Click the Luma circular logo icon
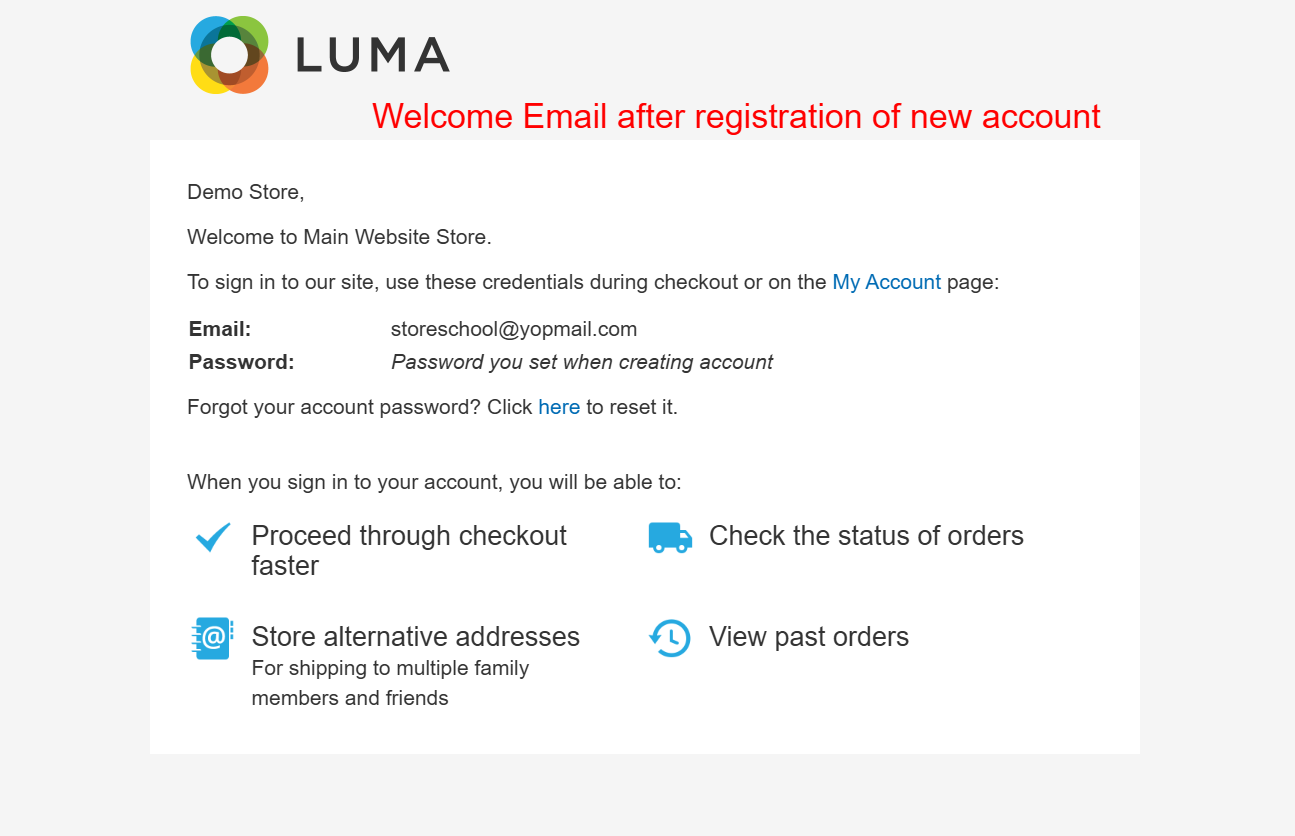 coord(229,55)
